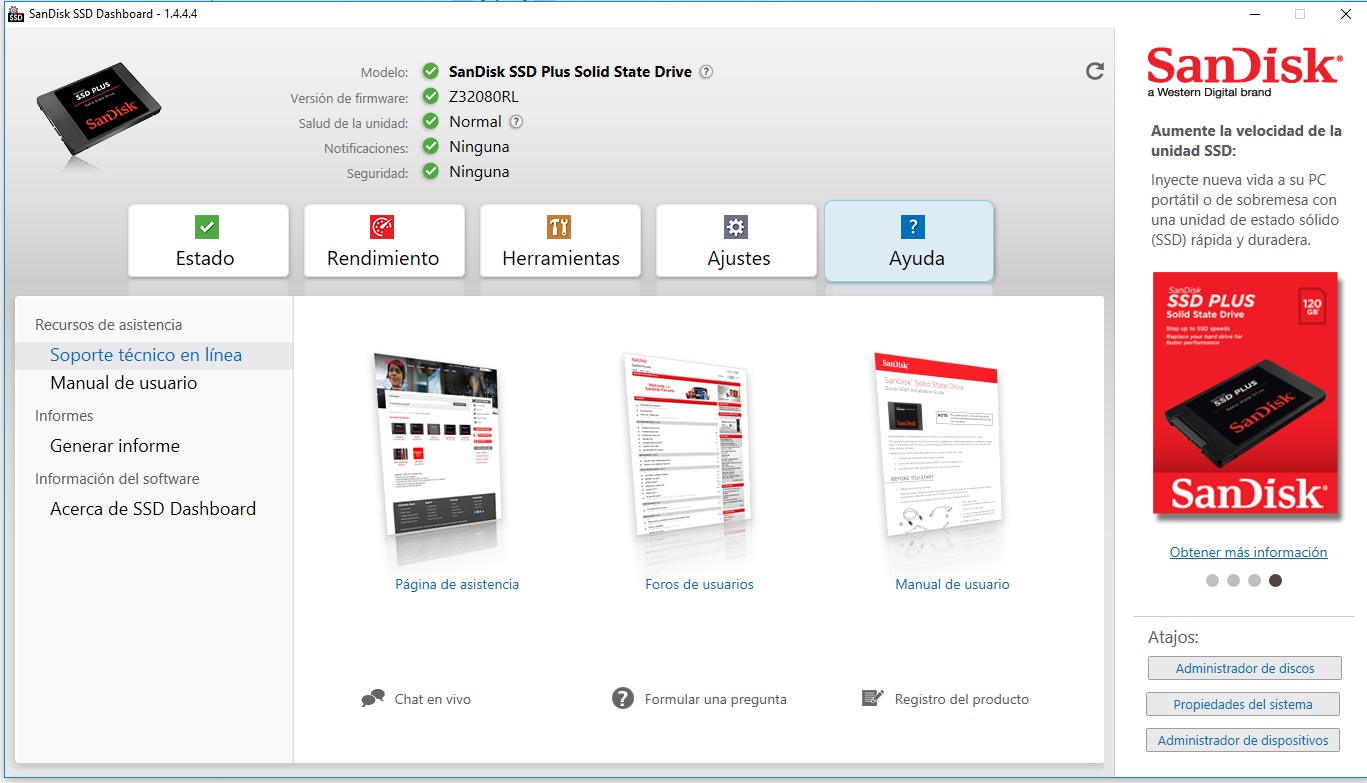
Task: Click the help question mark beside the model name
Action: tap(706, 72)
